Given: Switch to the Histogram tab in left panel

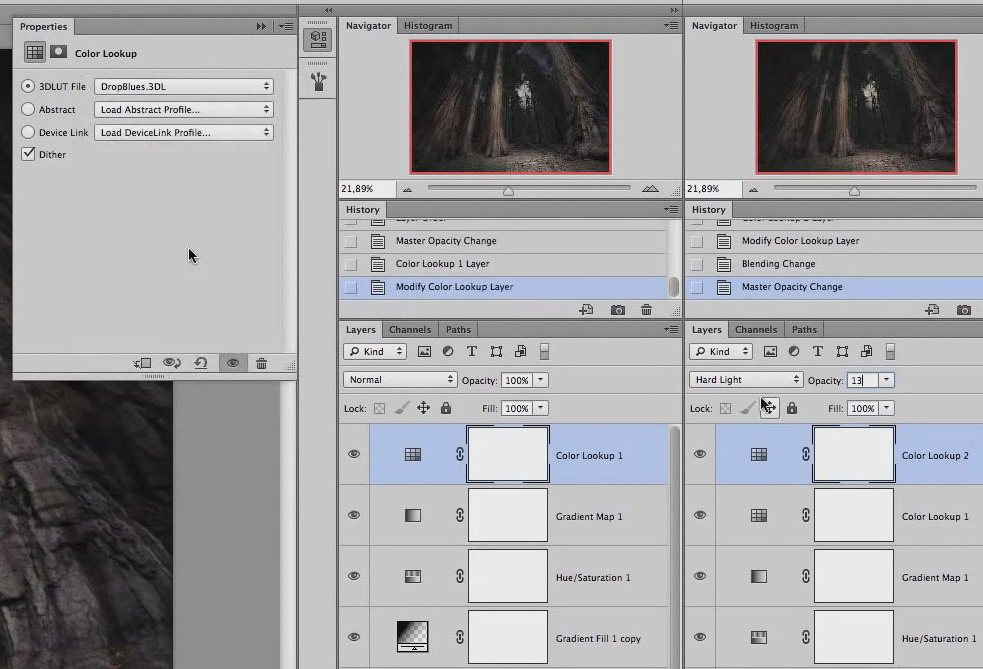Looking at the screenshot, I should [x=429, y=25].
